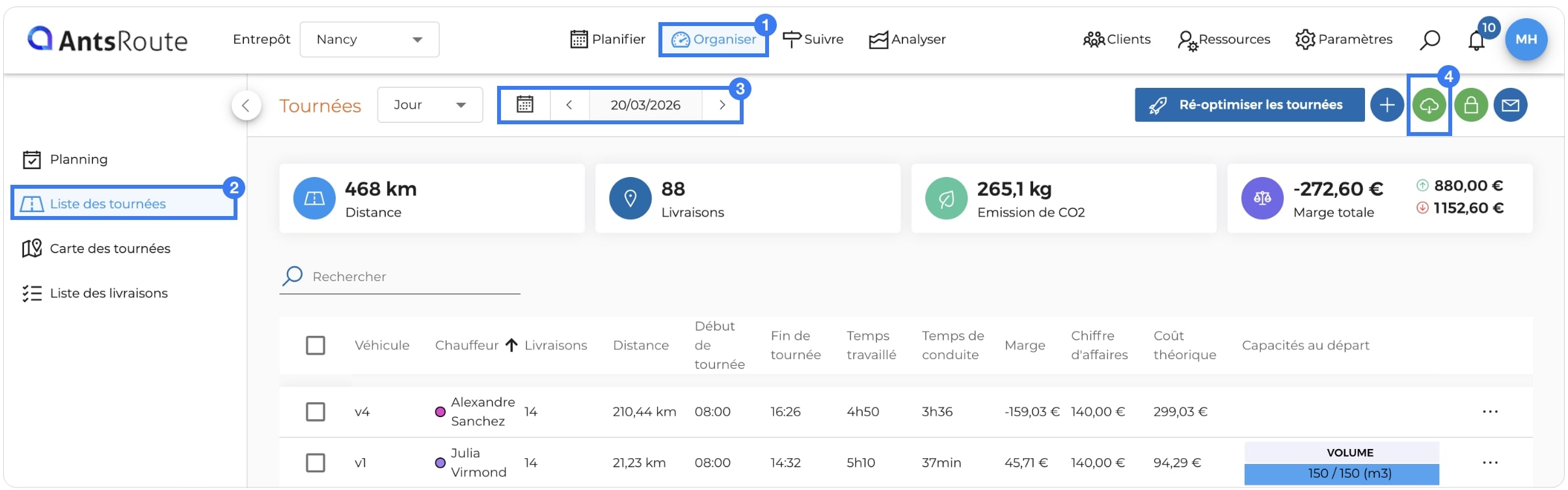Viewport: 1568px width, 490px height.
Task: Open the calendar date picker icon
Action: point(525,105)
